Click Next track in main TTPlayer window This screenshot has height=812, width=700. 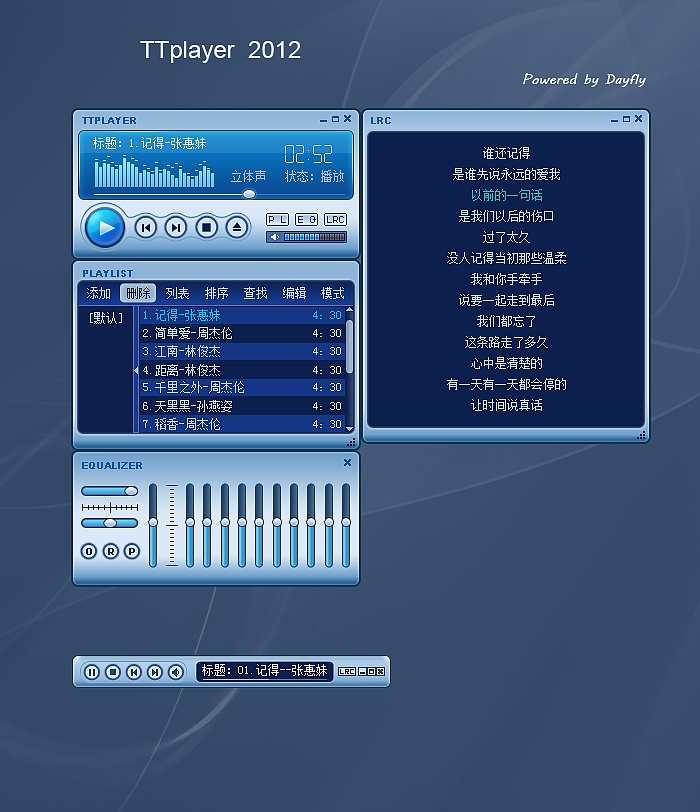coord(176,227)
